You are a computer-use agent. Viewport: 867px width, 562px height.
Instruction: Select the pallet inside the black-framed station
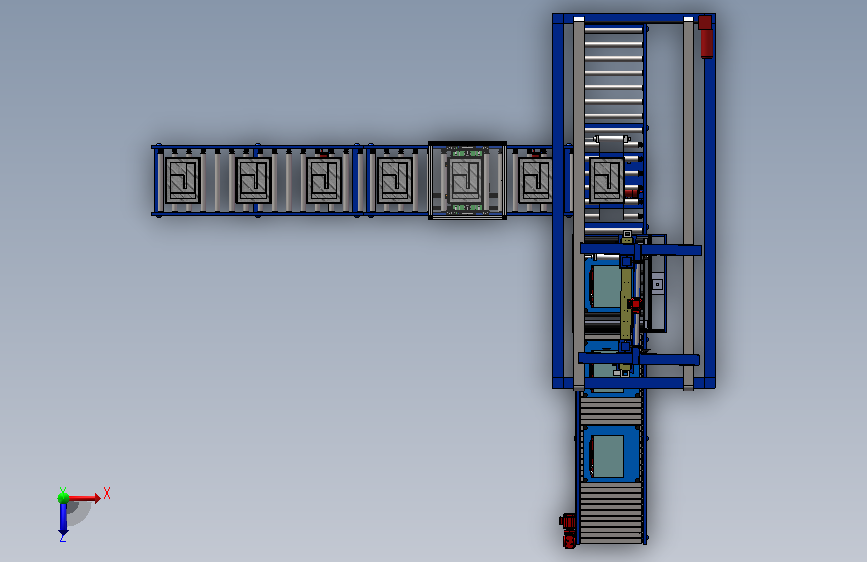point(466,180)
